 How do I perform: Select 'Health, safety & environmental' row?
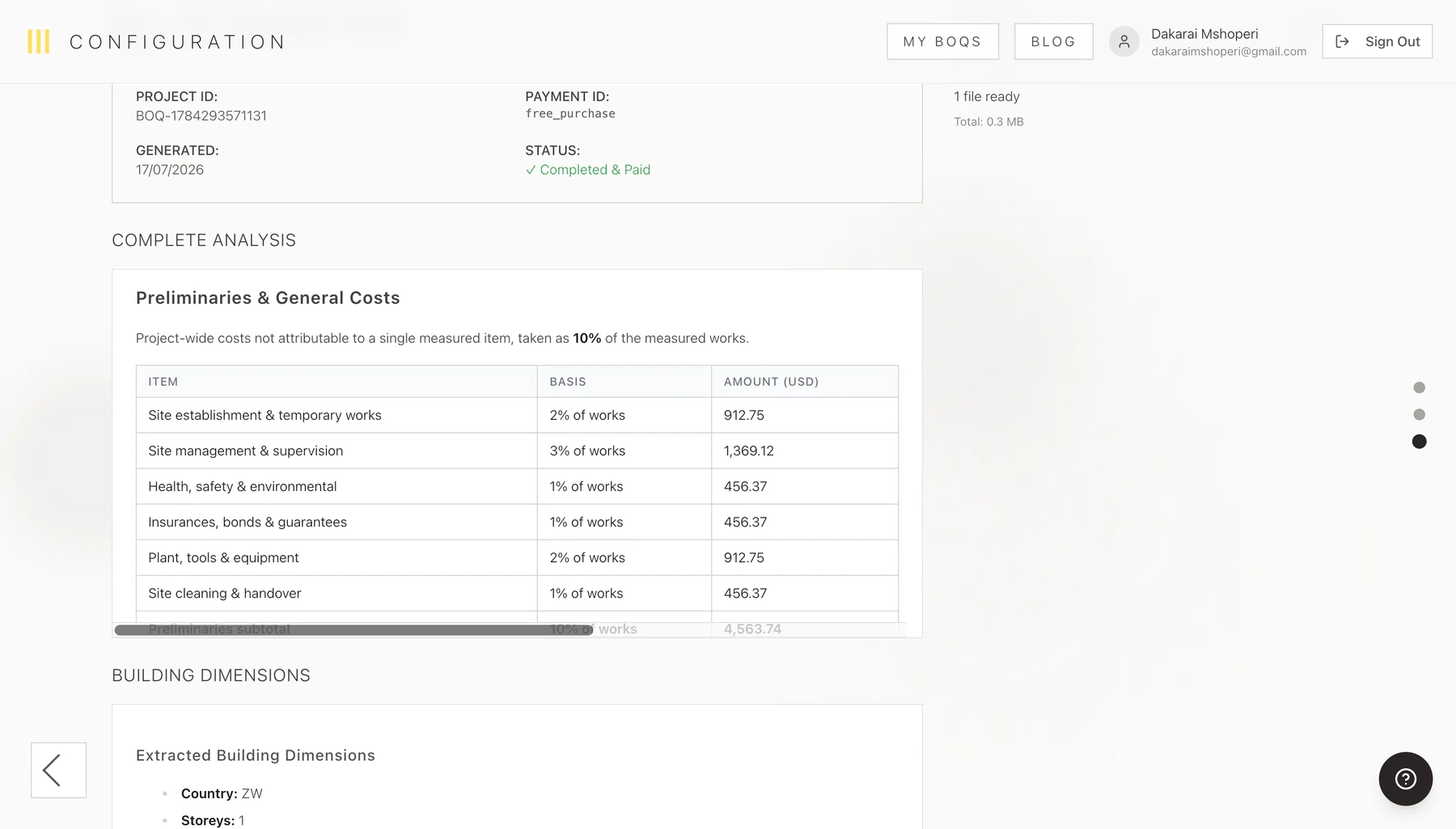517,486
